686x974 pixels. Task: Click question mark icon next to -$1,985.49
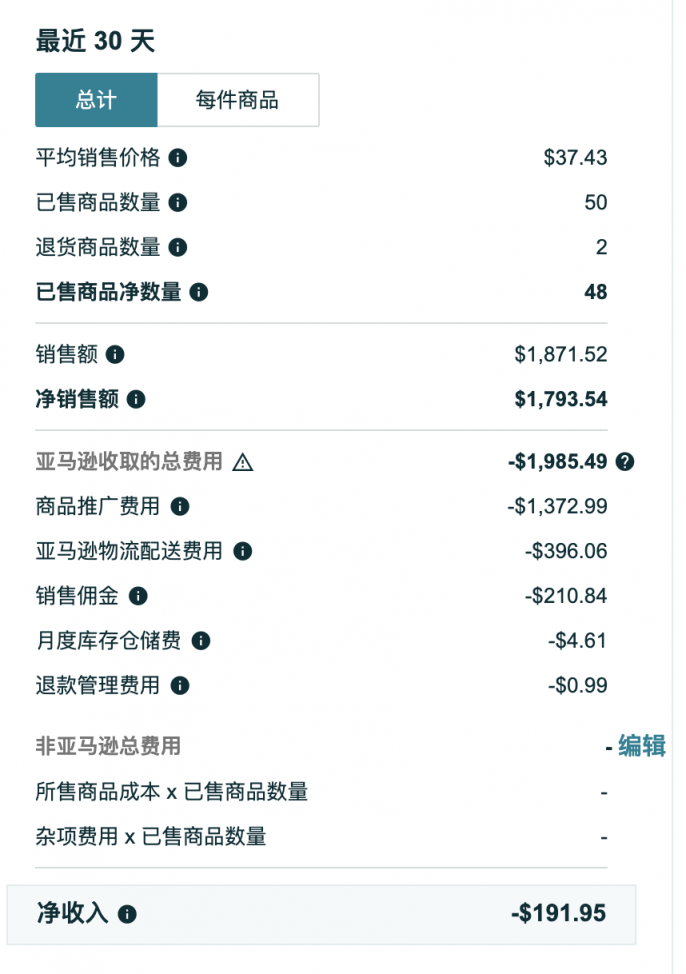pos(624,462)
